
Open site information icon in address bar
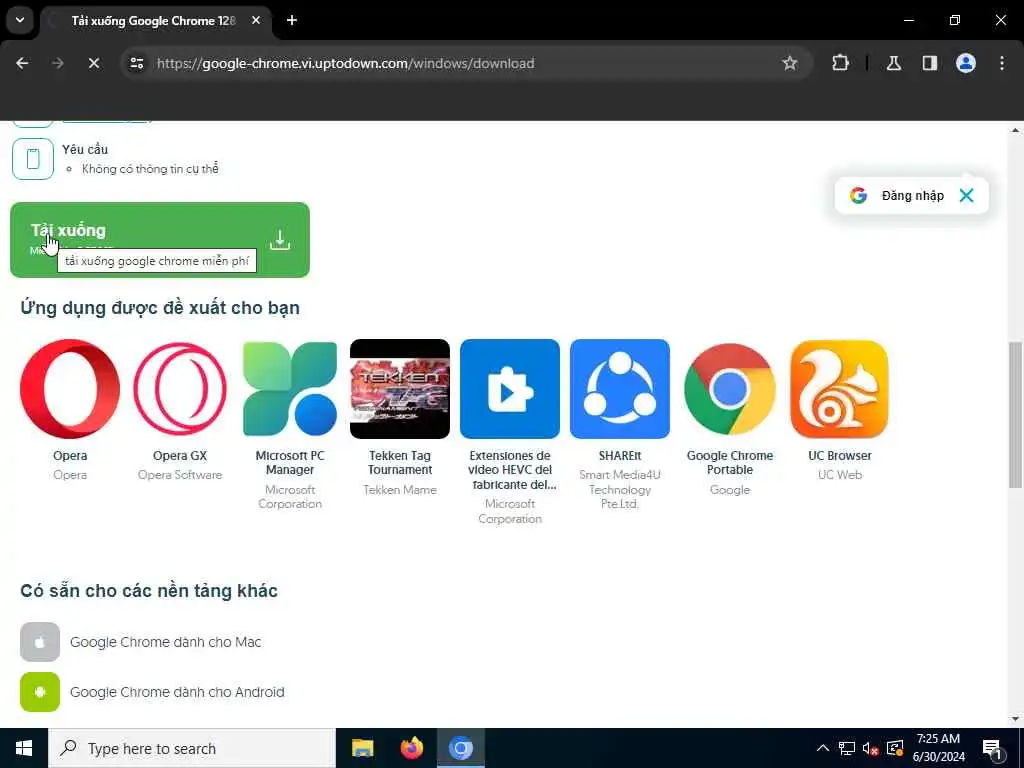(x=136, y=63)
